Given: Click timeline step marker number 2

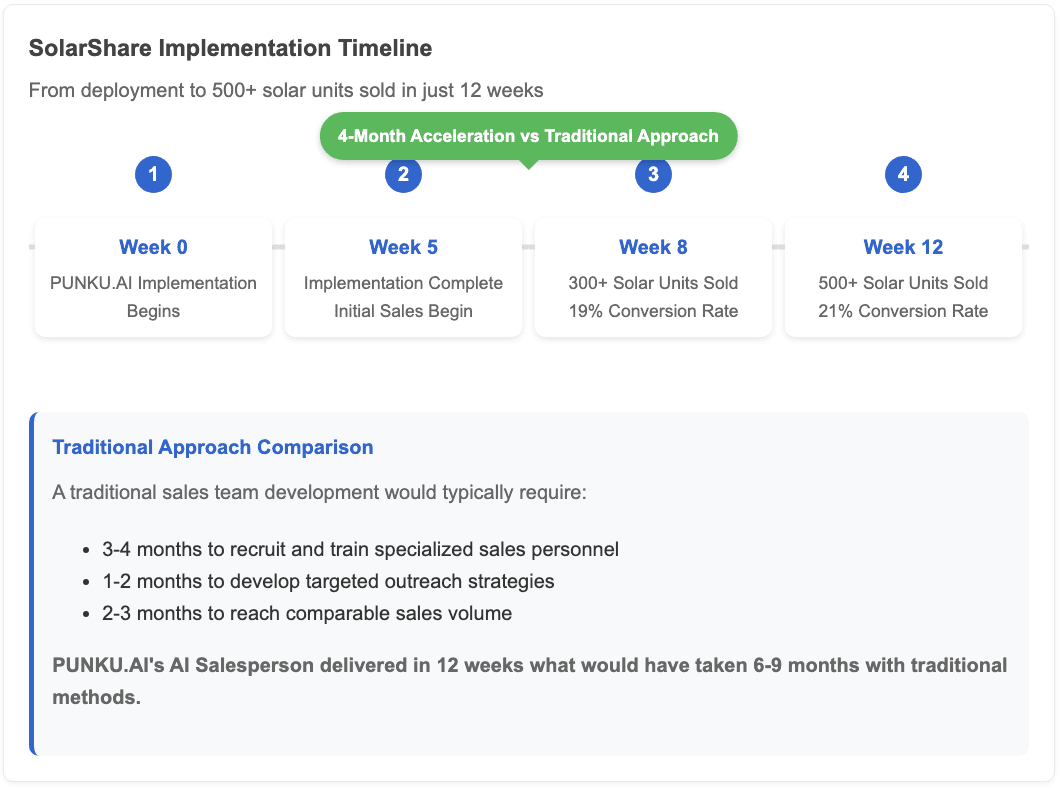Looking at the screenshot, I should [x=403, y=175].
